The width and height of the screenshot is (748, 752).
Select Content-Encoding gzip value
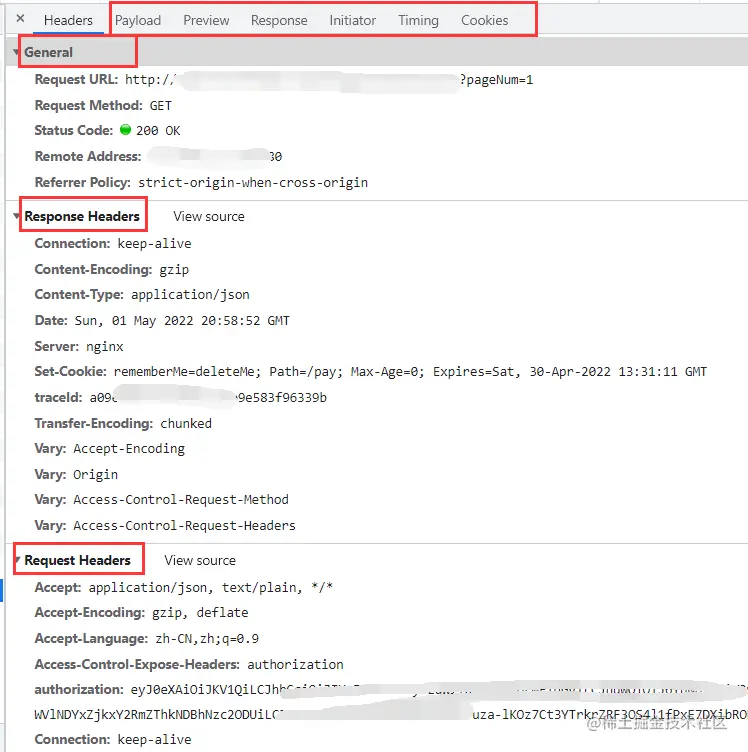coord(174,270)
